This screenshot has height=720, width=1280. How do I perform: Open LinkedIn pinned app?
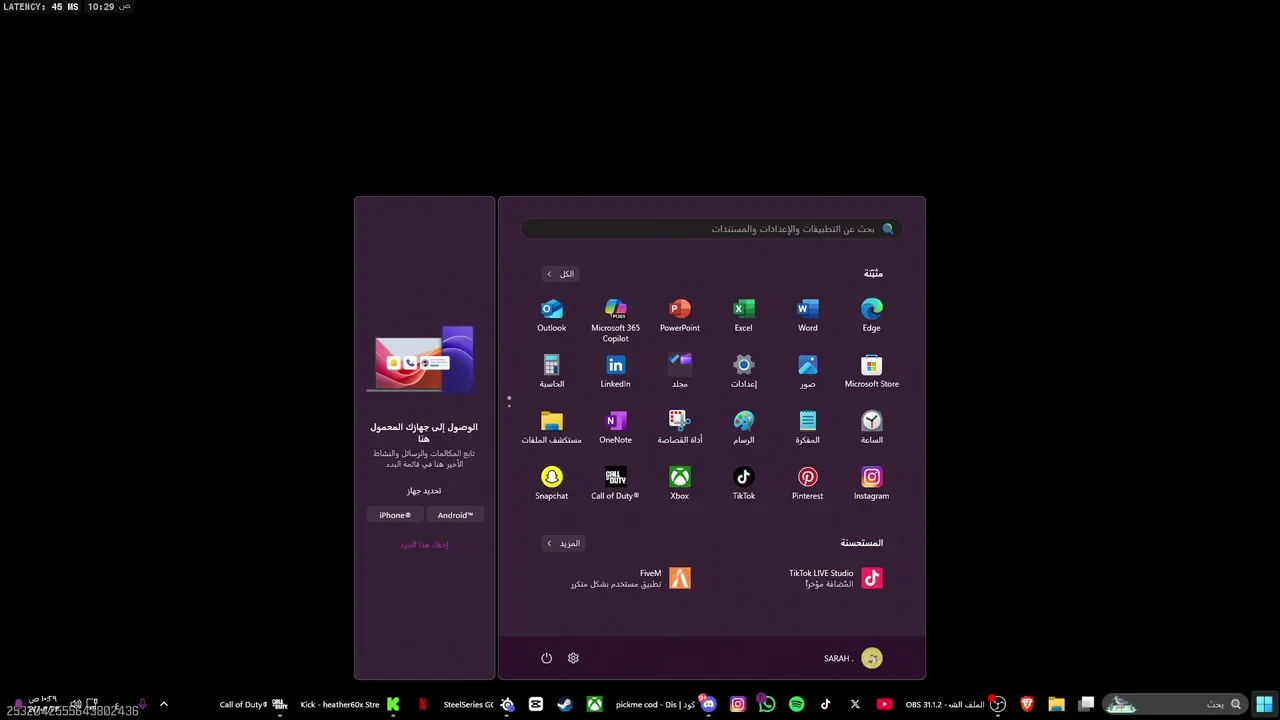(615, 371)
